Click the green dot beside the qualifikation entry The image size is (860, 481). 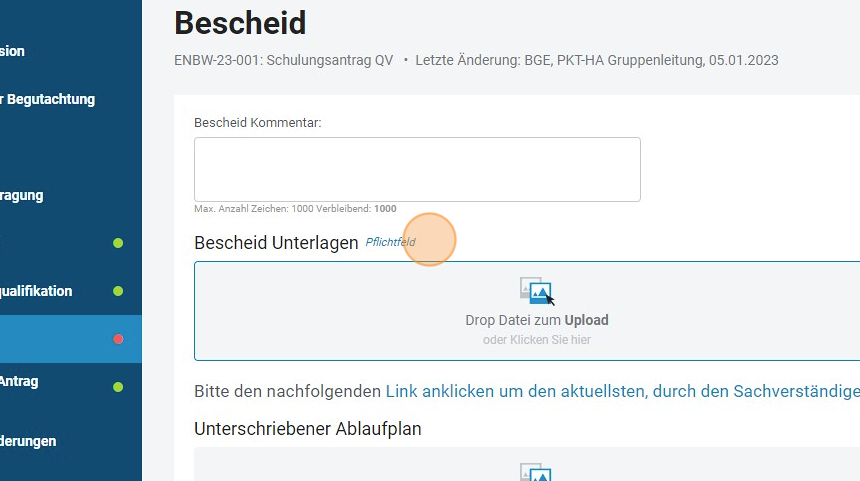pyautogui.click(x=118, y=291)
